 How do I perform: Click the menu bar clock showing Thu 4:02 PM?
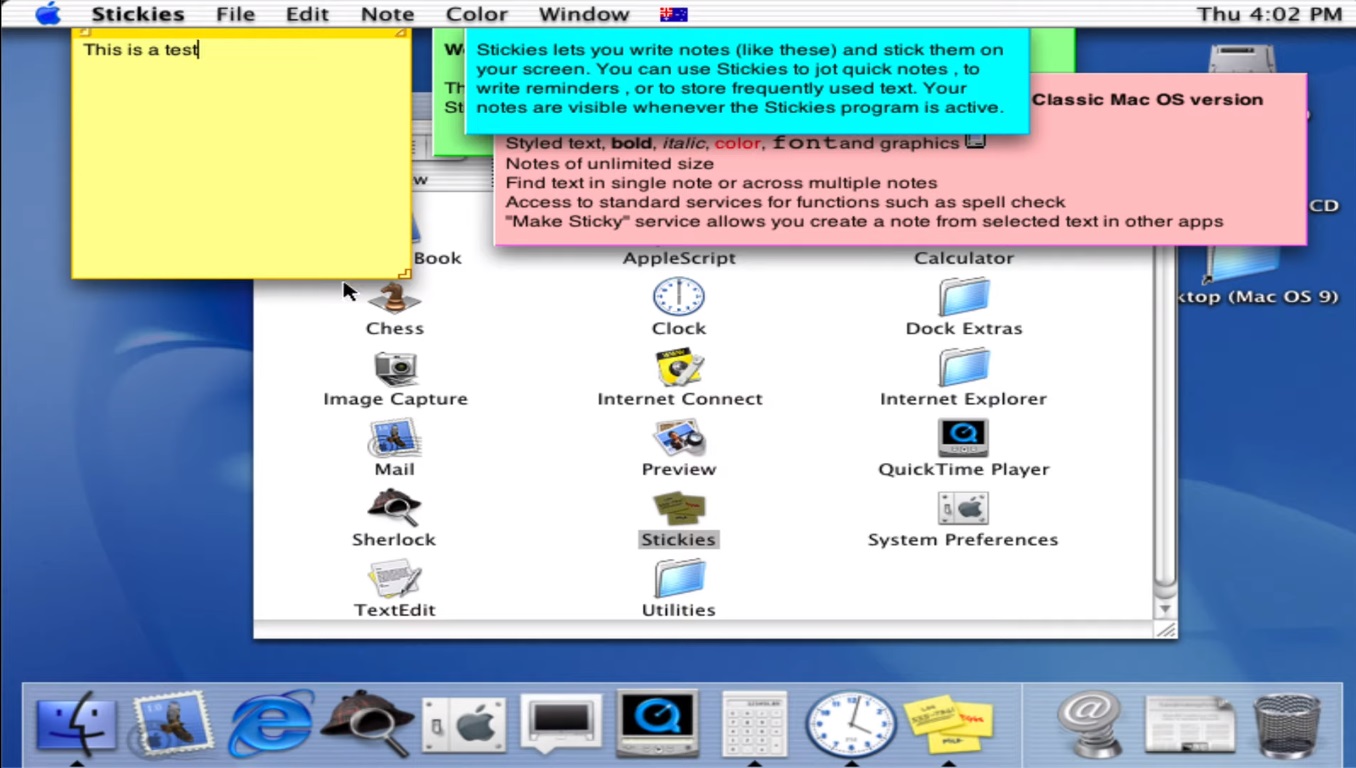[1269, 14]
